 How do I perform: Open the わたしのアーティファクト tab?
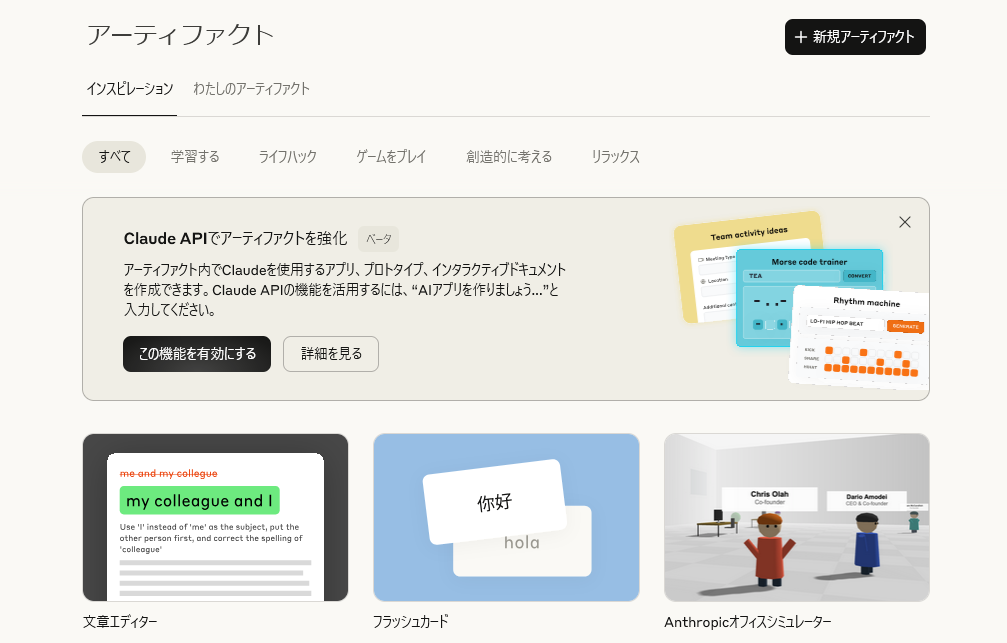pyautogui.click(x=252, y=89)
